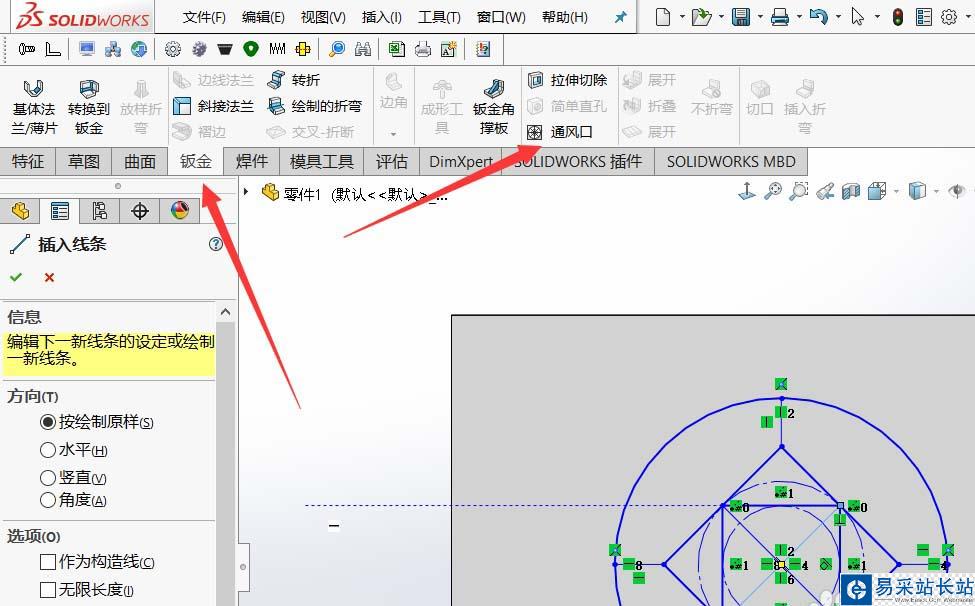Click the New document icon
The image size is (975, 606).
[663, 17]
